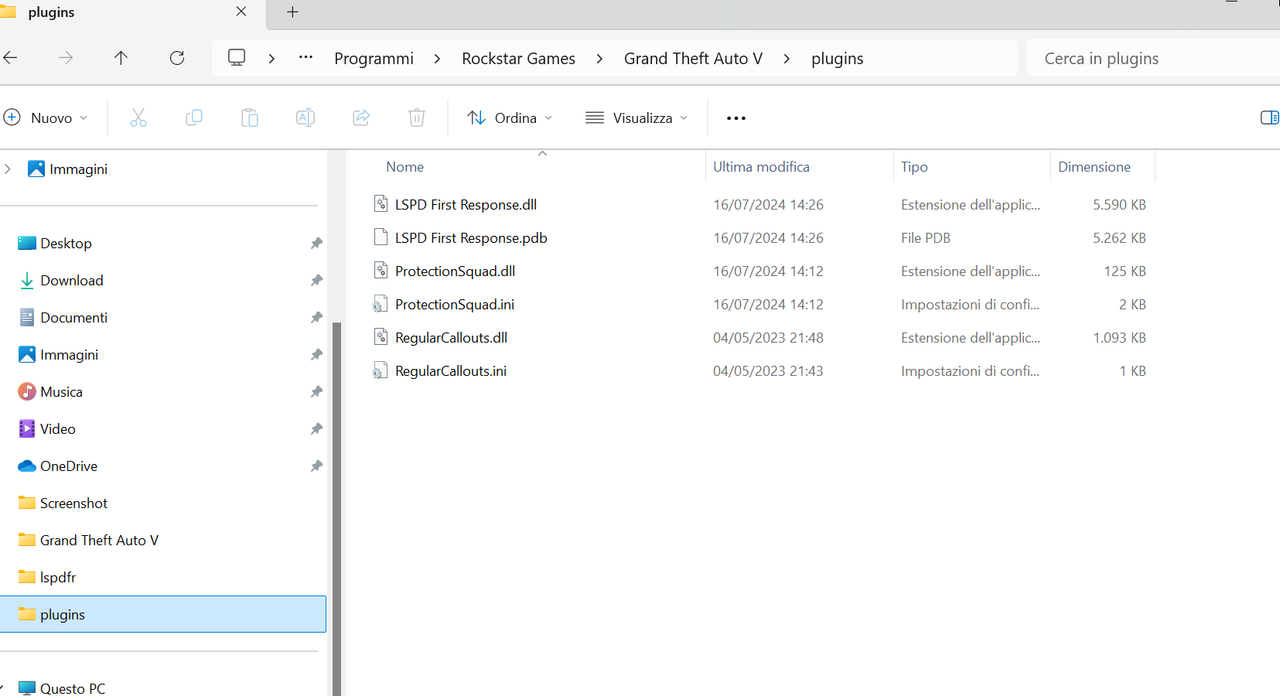
Task: Go back to the previous folder
Action: coord(10,58)
